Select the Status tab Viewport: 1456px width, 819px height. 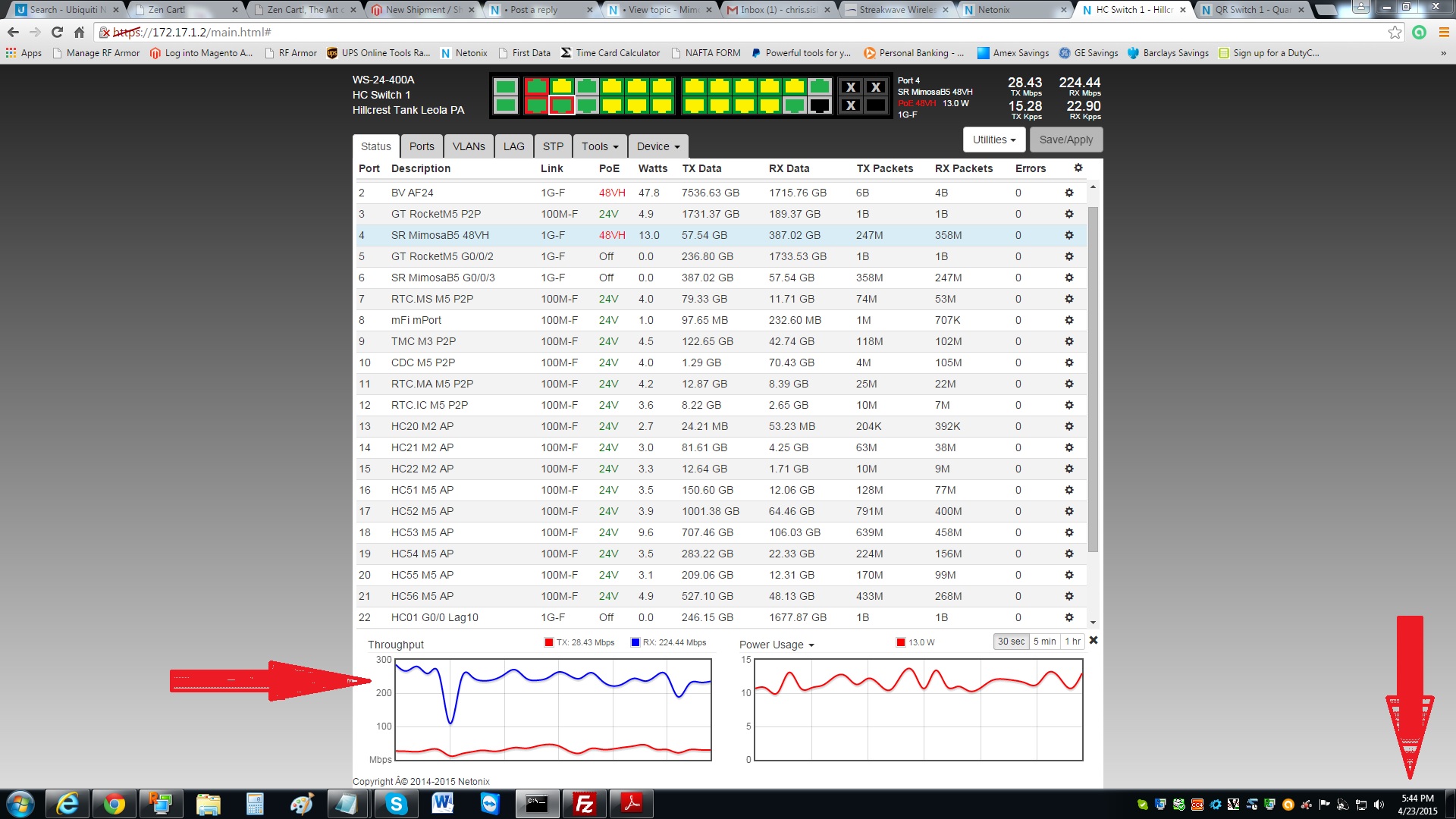pos(376,146)
